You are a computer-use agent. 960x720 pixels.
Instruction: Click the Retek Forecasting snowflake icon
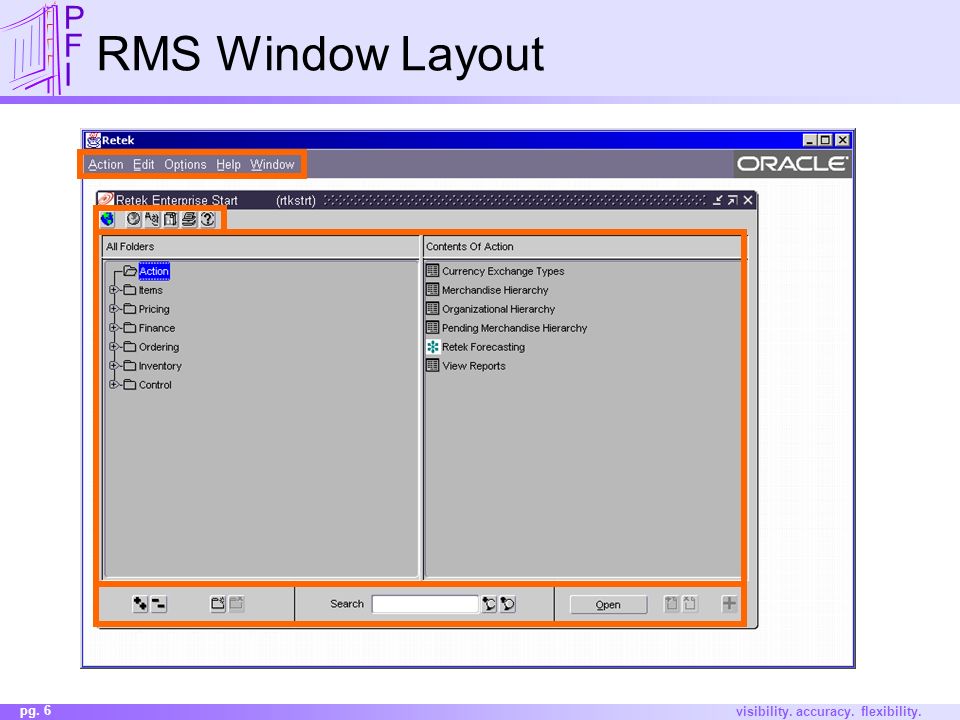pos(433,347)
